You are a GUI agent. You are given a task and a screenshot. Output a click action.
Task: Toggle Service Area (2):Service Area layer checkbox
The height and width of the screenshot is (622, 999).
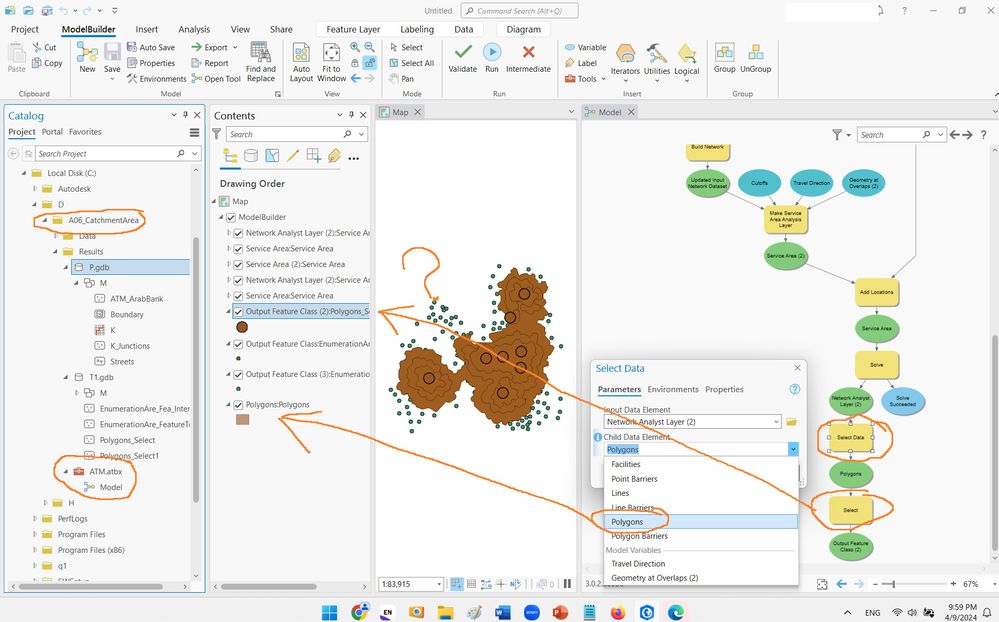[238, 264]
